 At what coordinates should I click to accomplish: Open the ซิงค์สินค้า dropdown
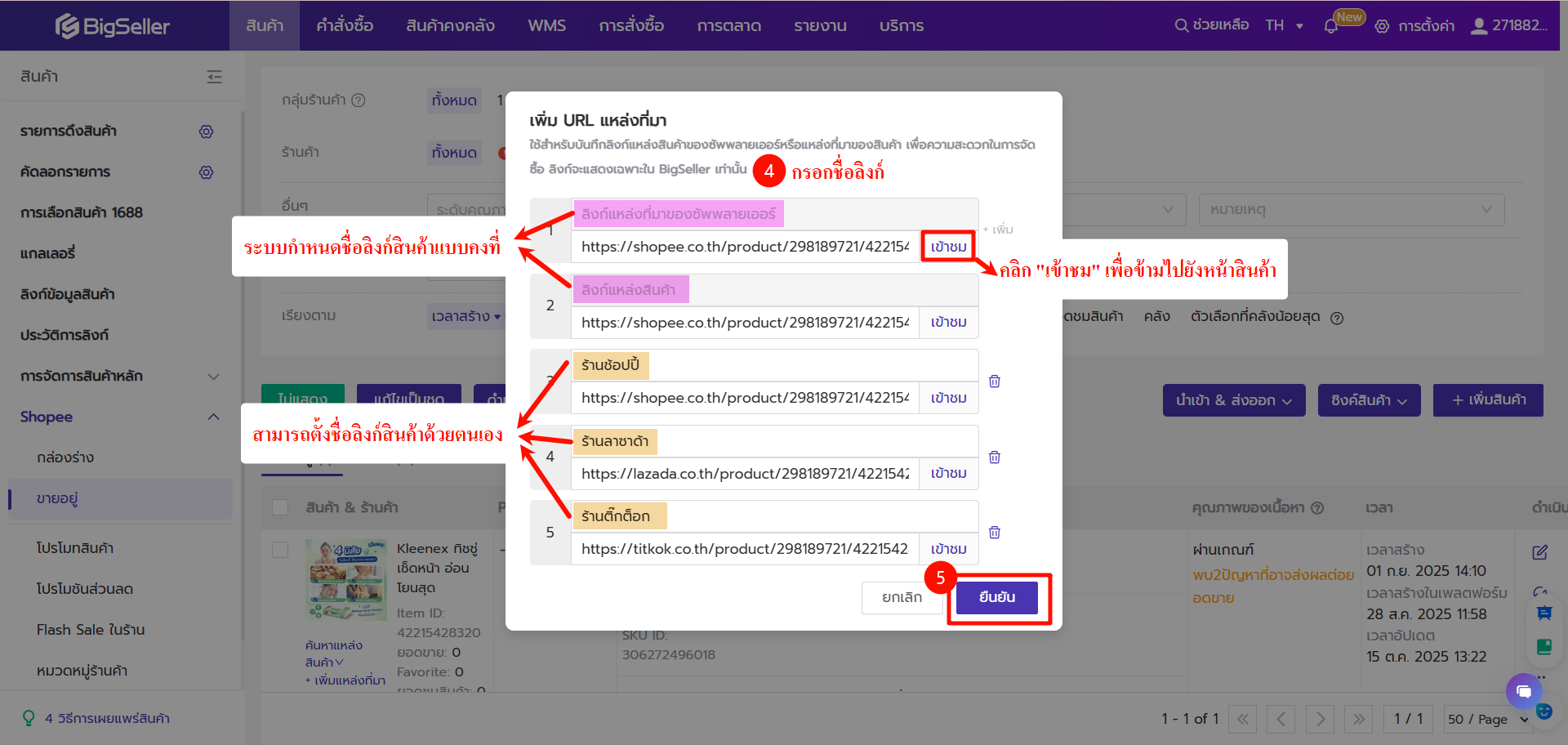coord(1370,400)
